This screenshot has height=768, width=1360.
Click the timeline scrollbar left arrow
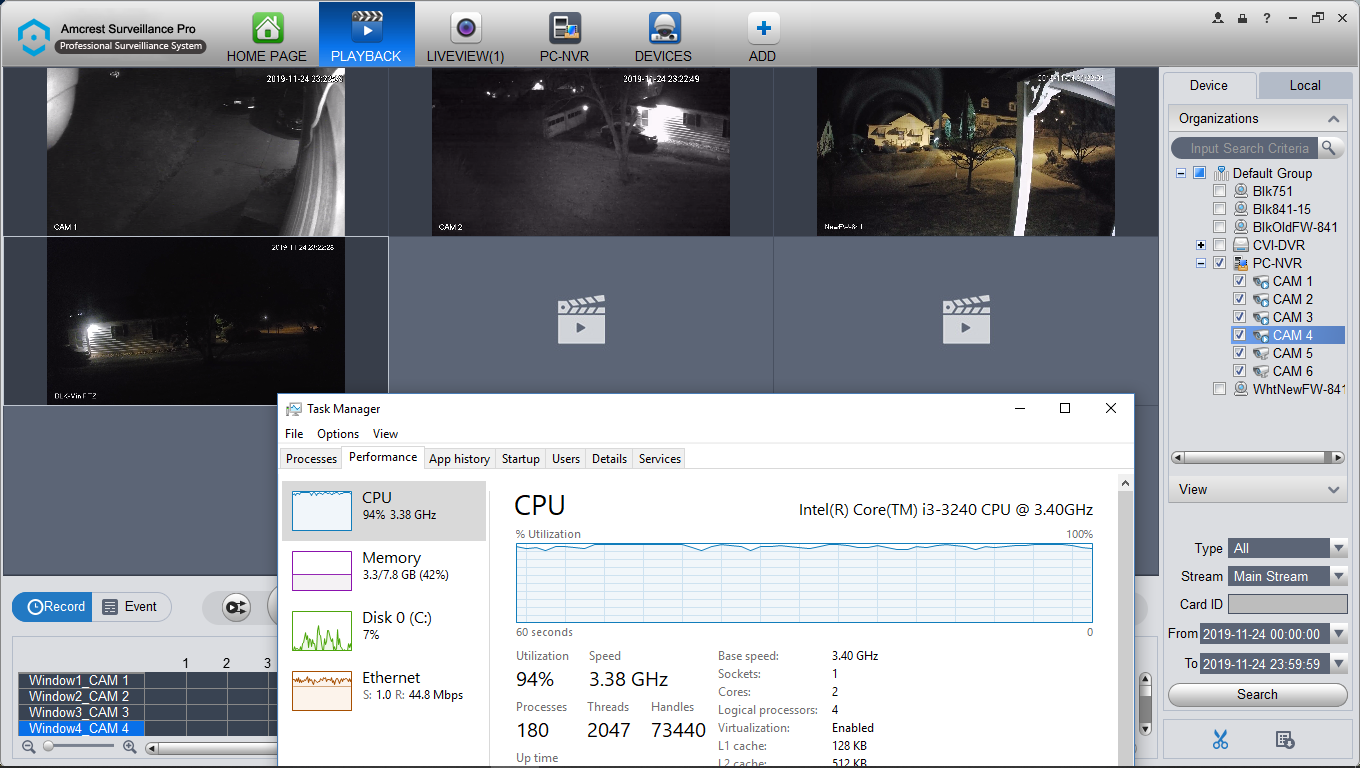[152, 747]
